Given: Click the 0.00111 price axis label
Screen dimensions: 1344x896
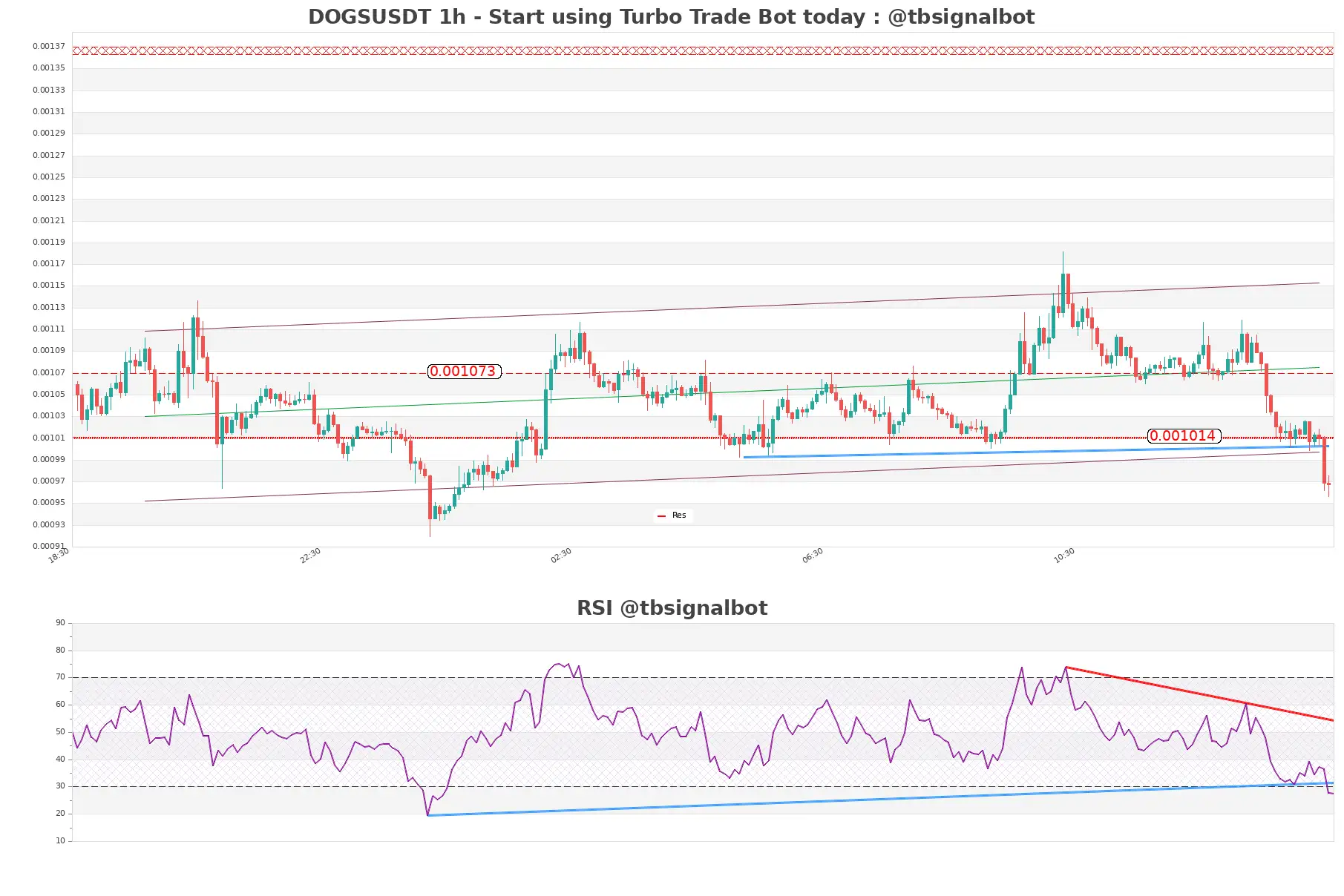Looking at the screenshot, I should pos(48,329).
